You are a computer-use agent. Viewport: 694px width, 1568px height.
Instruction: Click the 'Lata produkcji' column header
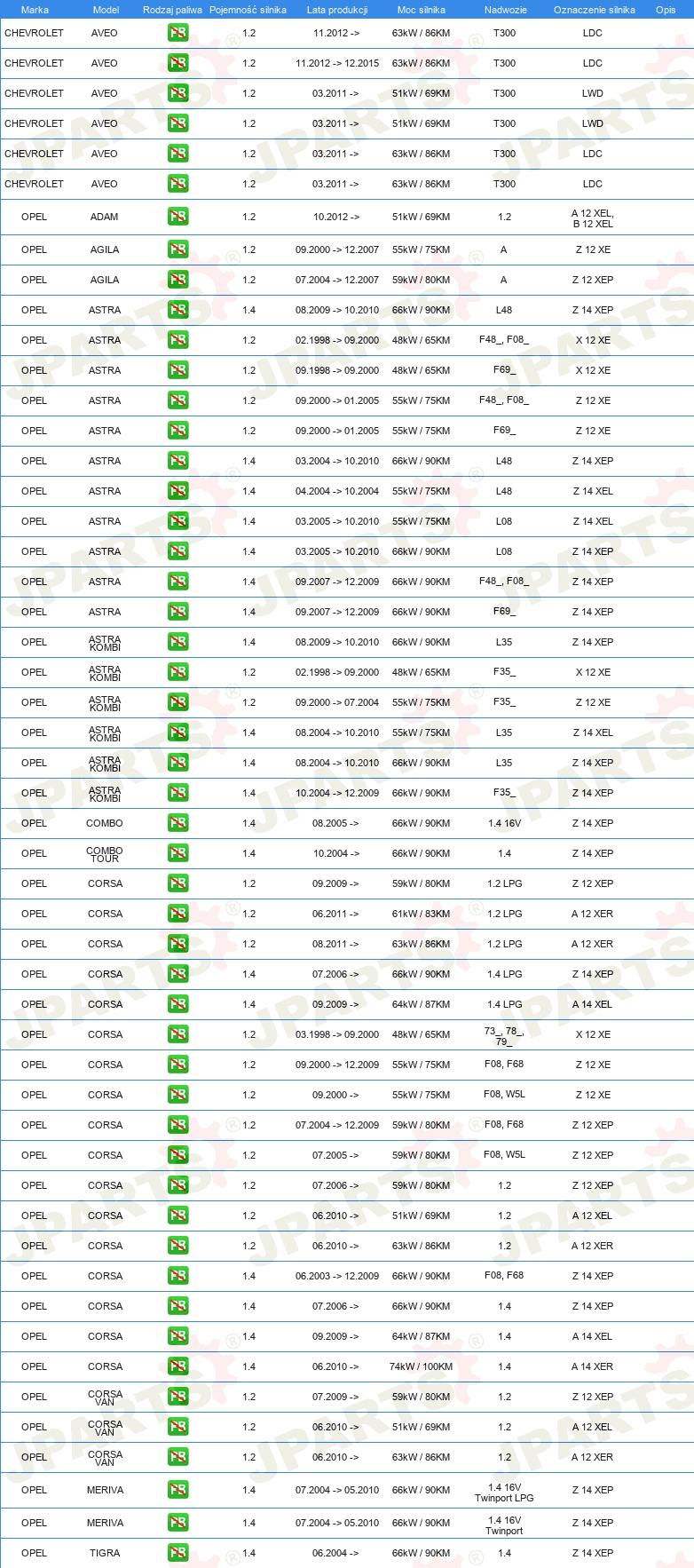(337, 10)
